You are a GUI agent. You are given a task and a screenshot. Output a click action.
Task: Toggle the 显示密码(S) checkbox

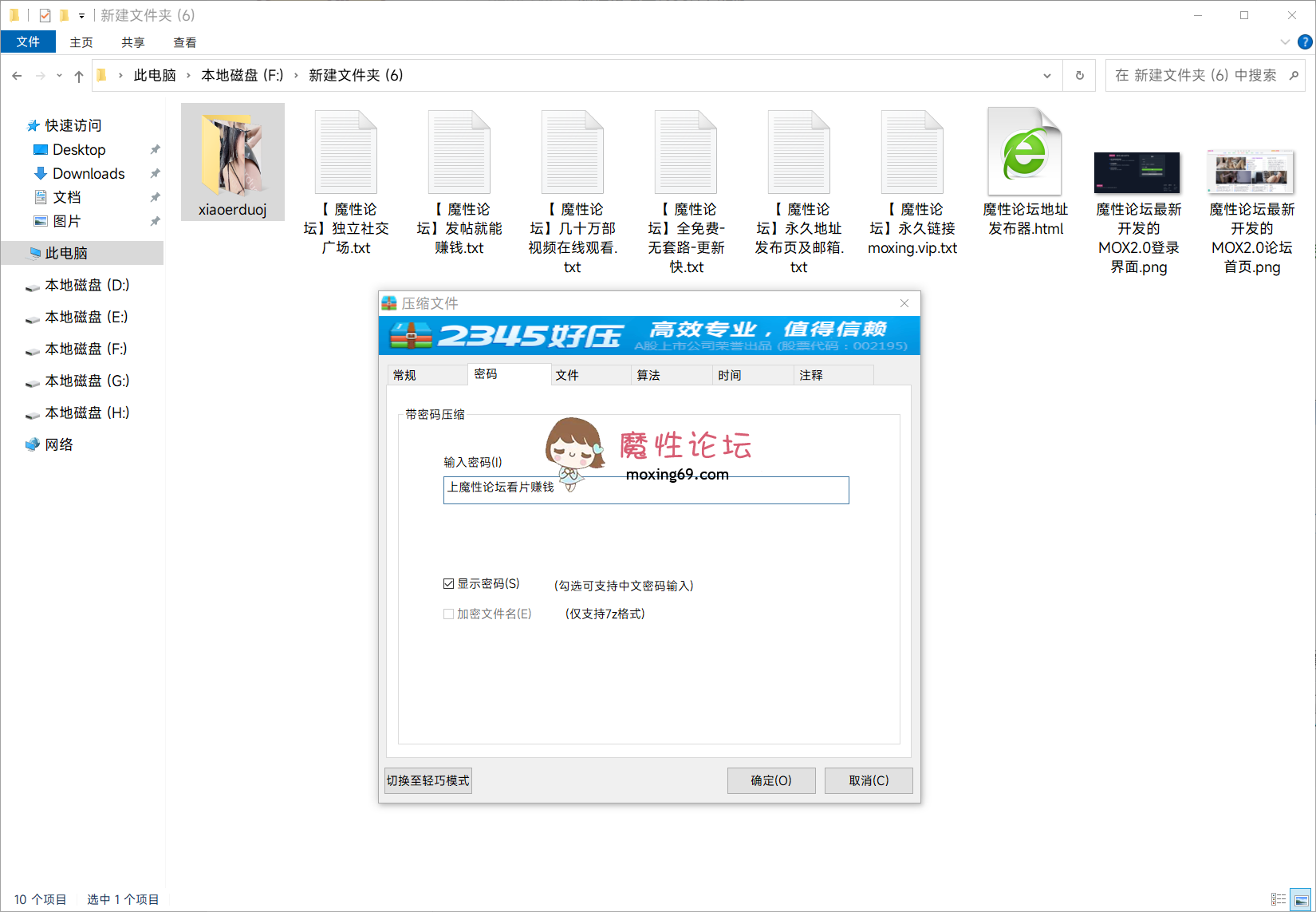(448, 584)
